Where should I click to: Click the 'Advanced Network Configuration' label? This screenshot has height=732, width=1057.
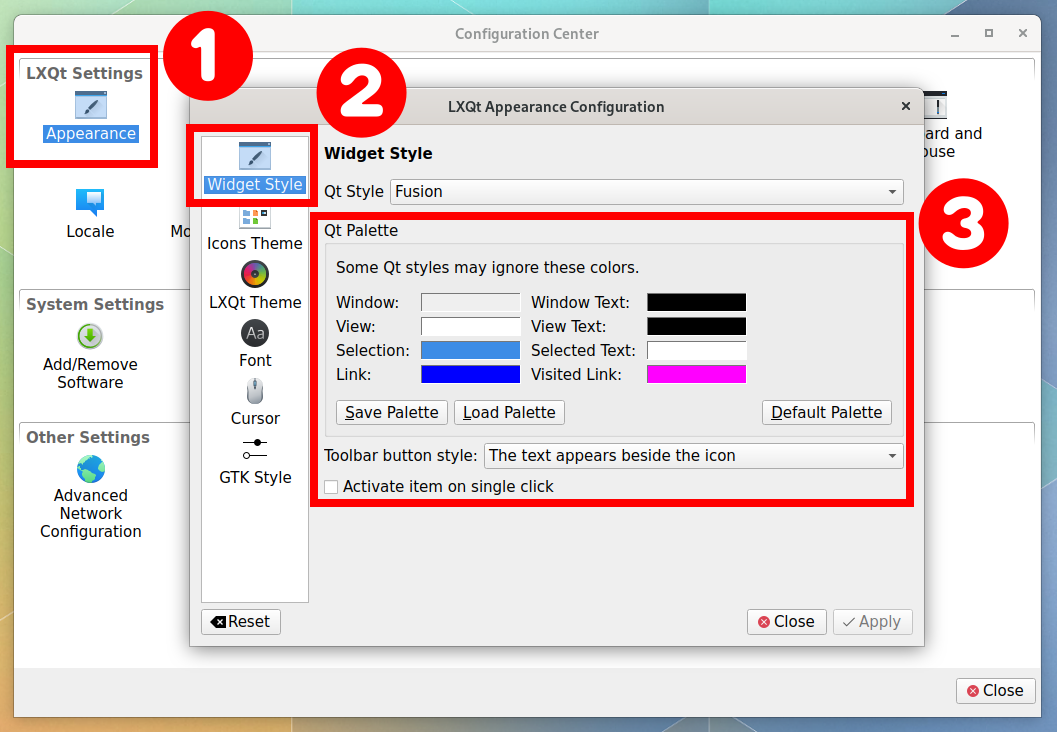pos(91,514)
